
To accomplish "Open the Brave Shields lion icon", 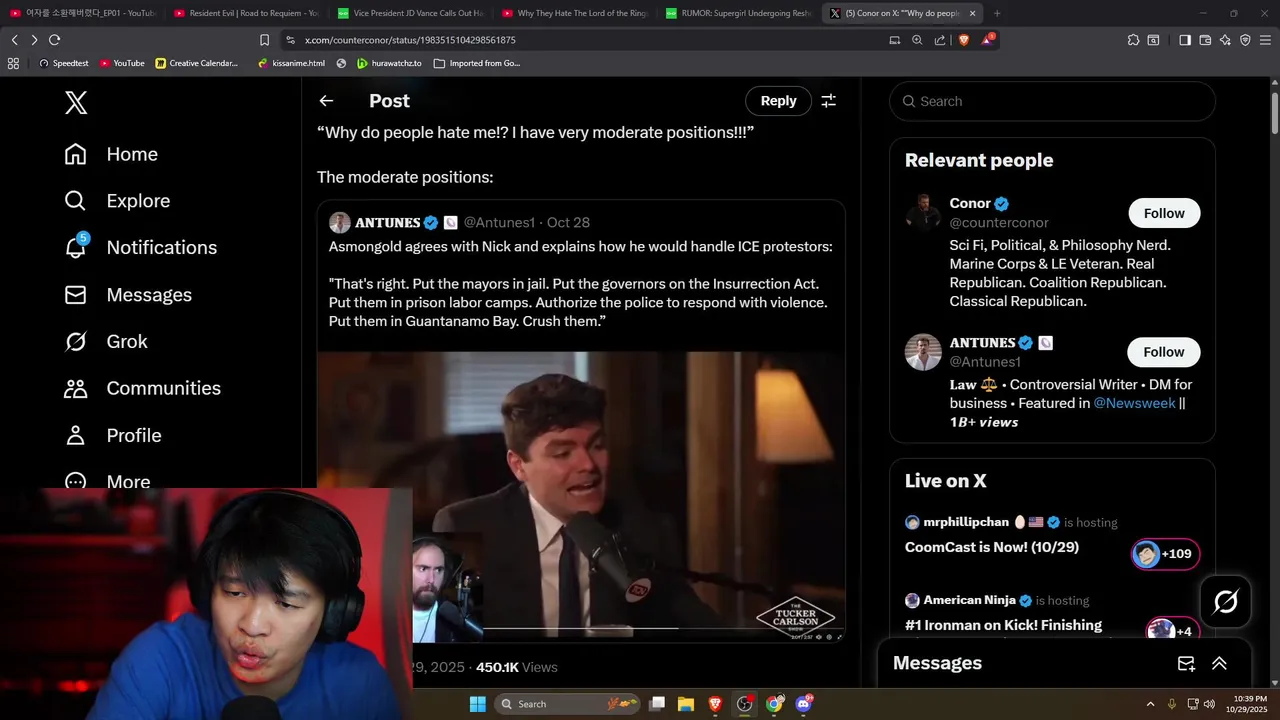I will tap(964, 40).
